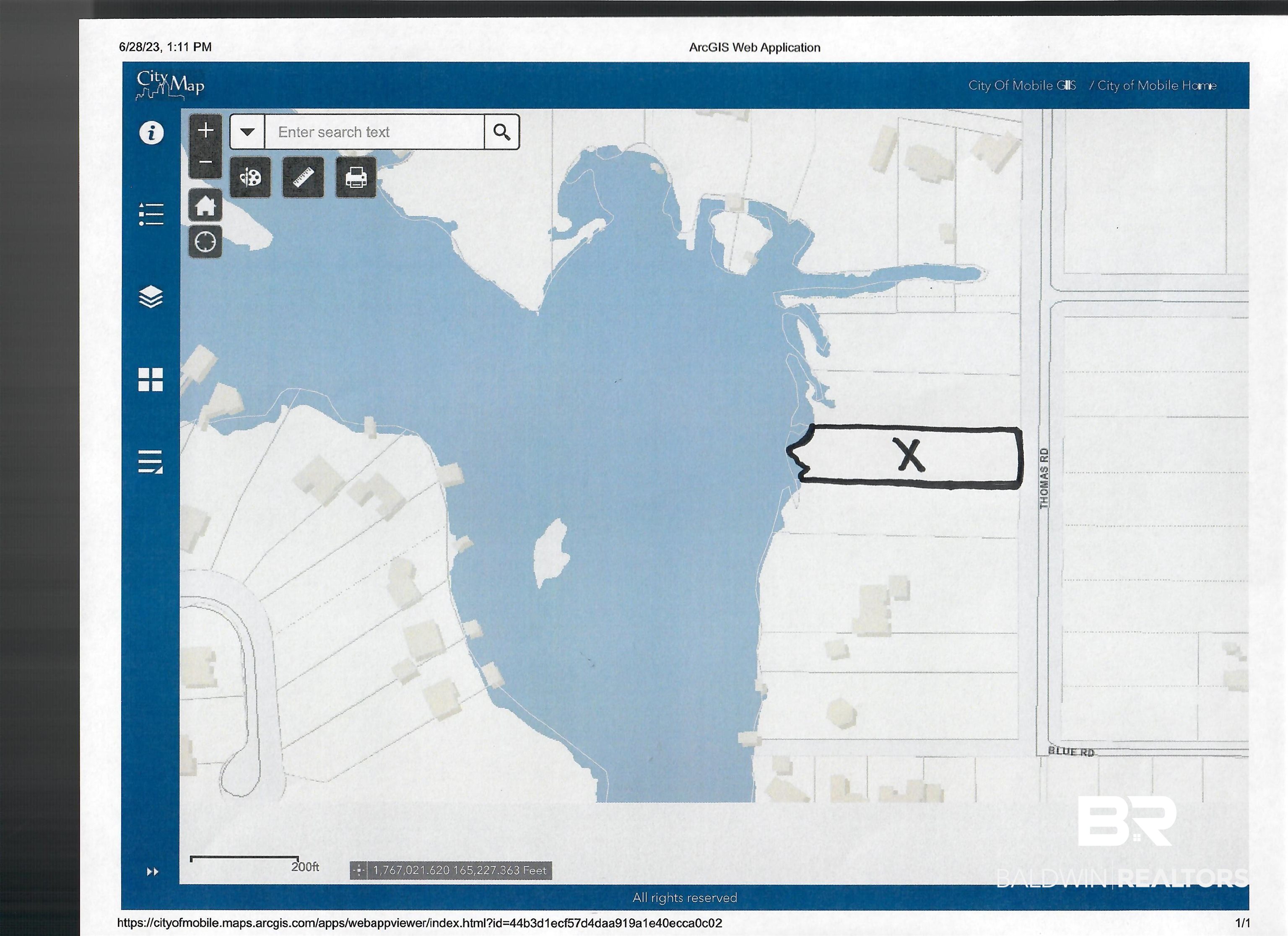This screenshot has height=936, width=1288.
Task: Toggle coordinate capture crosshair icon
Action: (x=359, y=870)
